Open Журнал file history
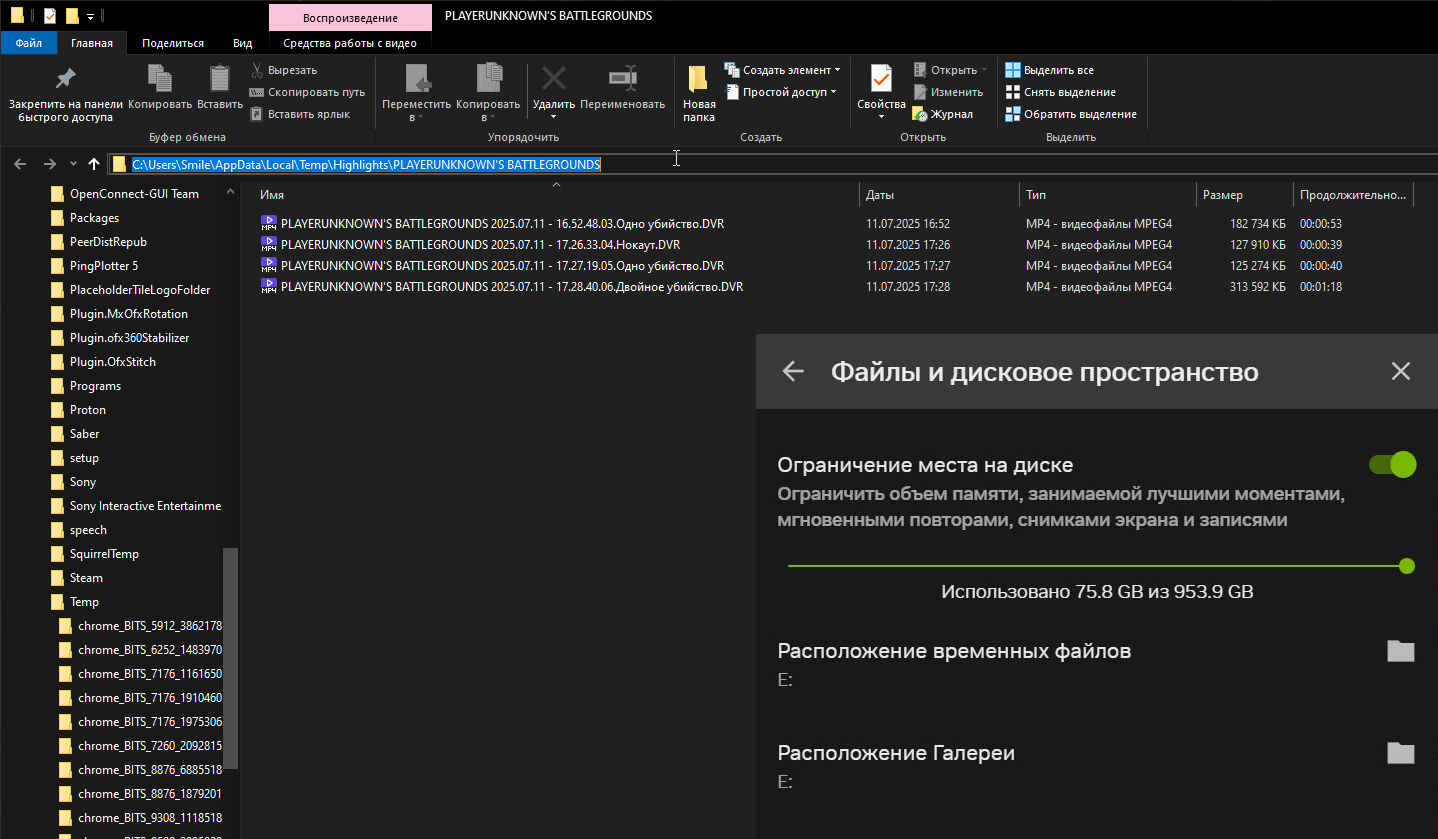This screenshot has width=1438, height=839. [942, 114]
